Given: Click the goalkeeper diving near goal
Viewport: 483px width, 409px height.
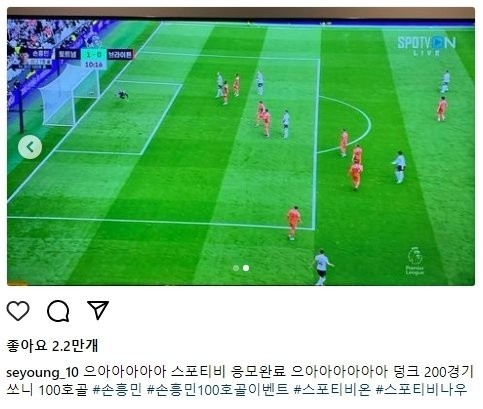Looking at the screenshot, I should click(x=122, y=95).
